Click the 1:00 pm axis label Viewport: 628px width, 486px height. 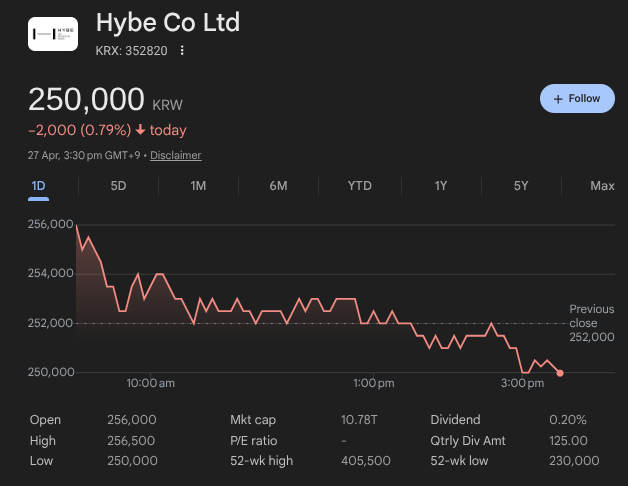[374, 383]
